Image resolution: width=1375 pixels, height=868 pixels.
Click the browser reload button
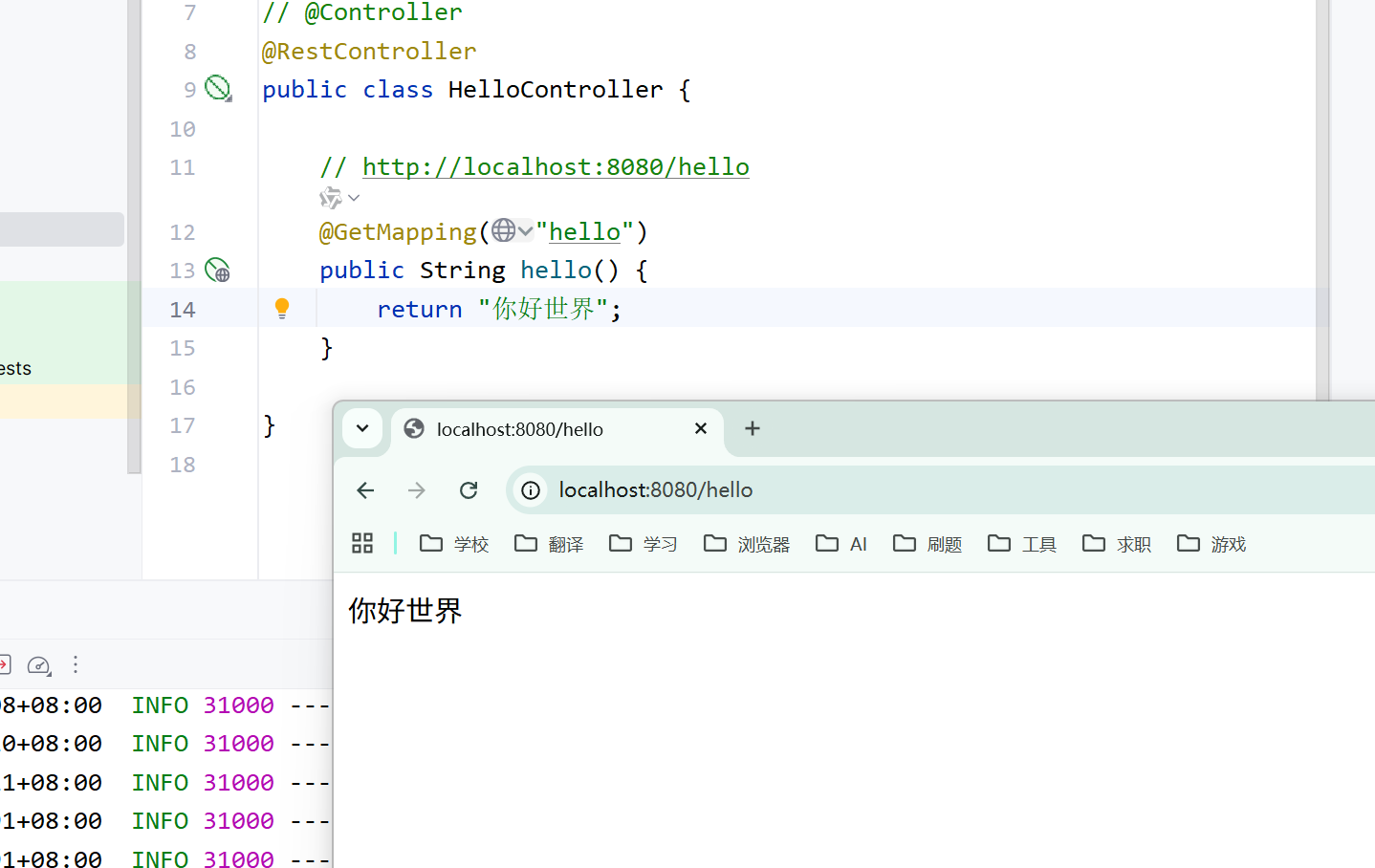pos(469,489)
